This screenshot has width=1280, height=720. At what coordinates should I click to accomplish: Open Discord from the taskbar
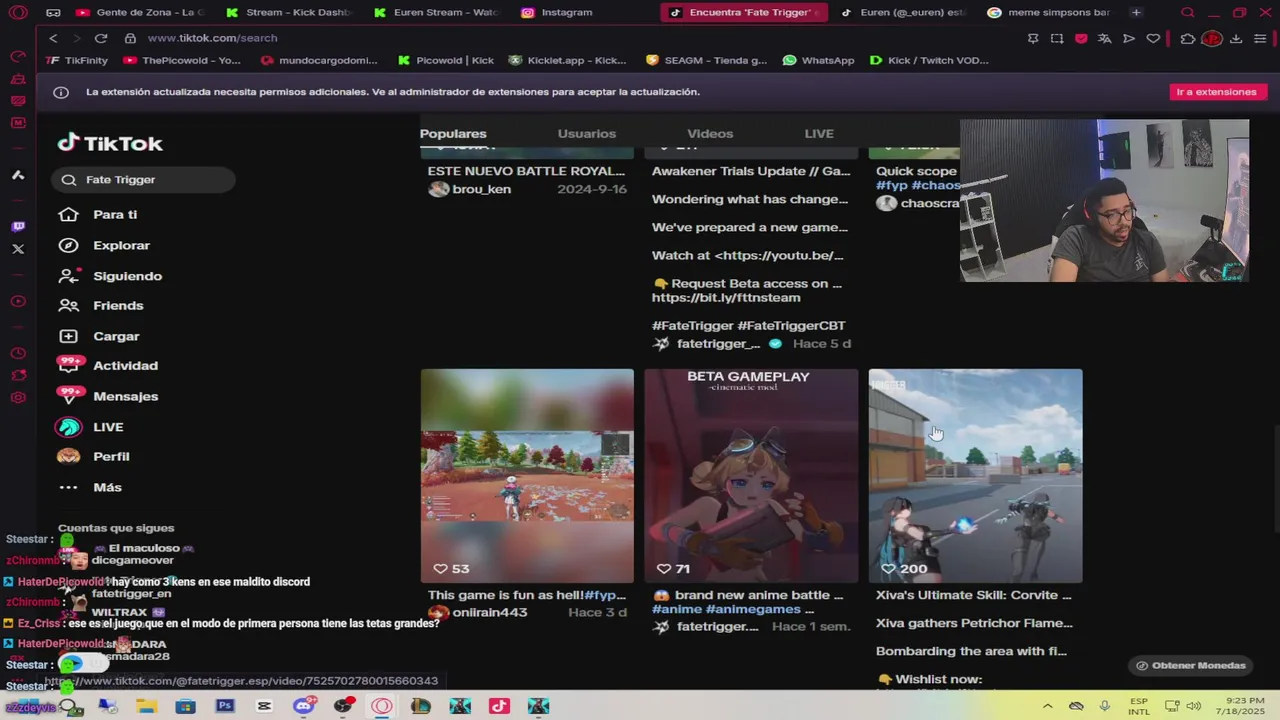pos(303,706)
